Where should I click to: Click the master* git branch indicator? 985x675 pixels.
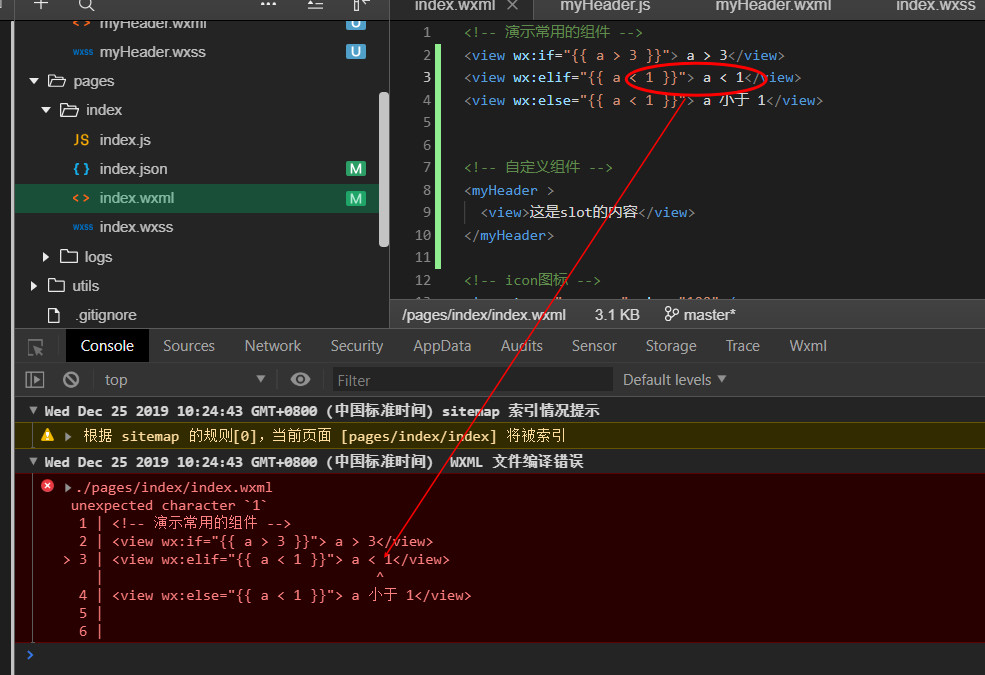coord(700,315)
